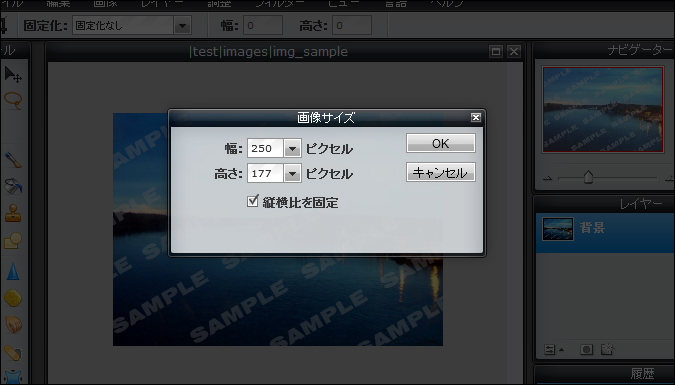Click the Navigator preview thumbnail
The height and width of the screenshot is (385, 675).
tap(603, 109)
